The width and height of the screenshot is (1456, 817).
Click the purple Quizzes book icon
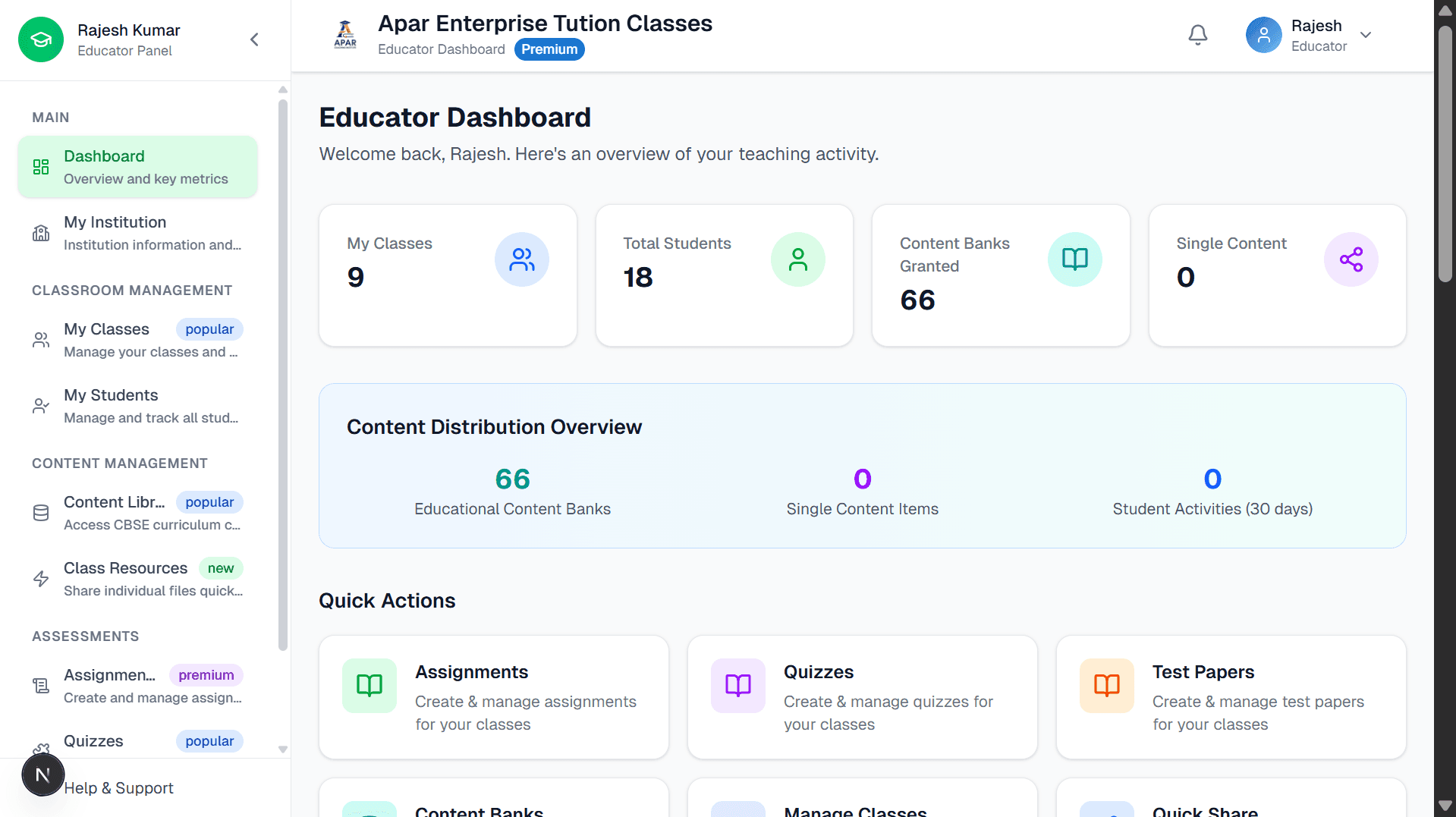738,686
